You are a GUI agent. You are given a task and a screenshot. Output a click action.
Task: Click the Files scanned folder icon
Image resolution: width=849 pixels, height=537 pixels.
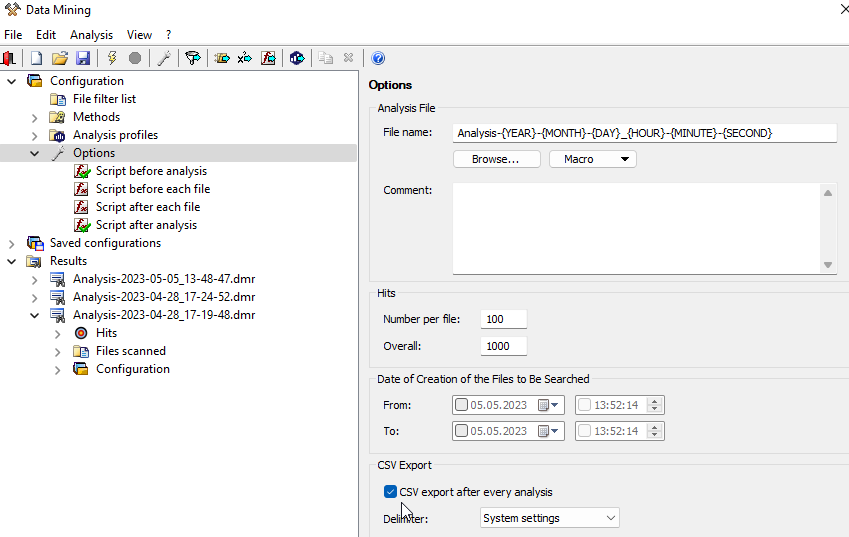[81, 351]
